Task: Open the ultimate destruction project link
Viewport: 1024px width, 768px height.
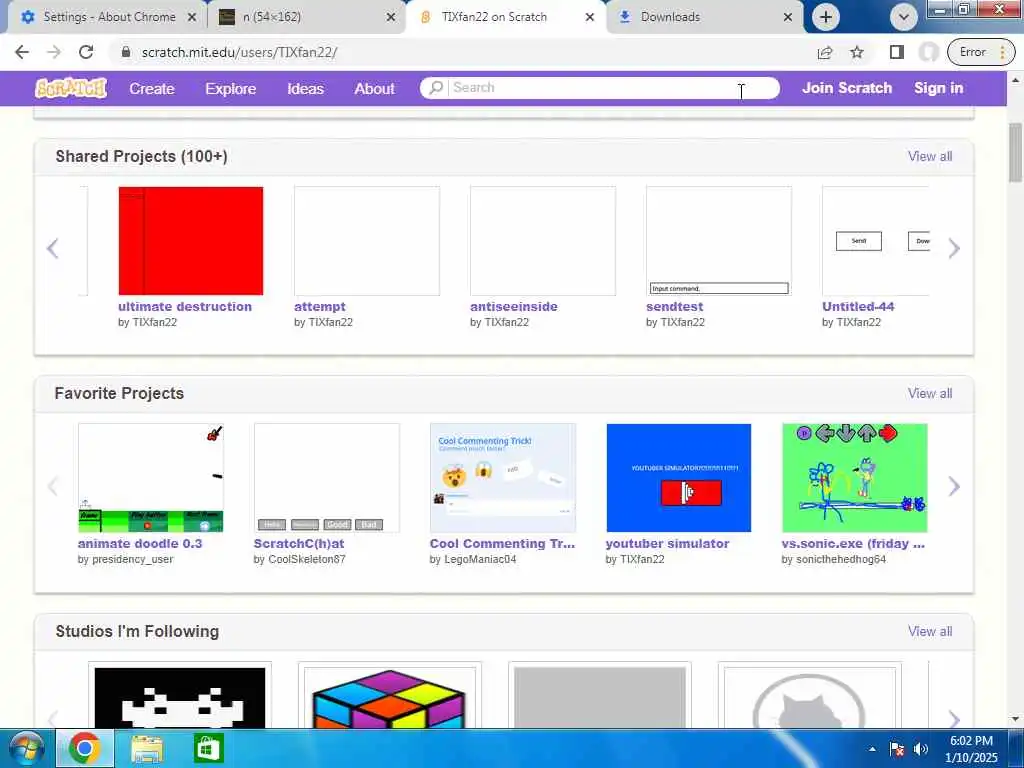Action: (x=185, y=306)
